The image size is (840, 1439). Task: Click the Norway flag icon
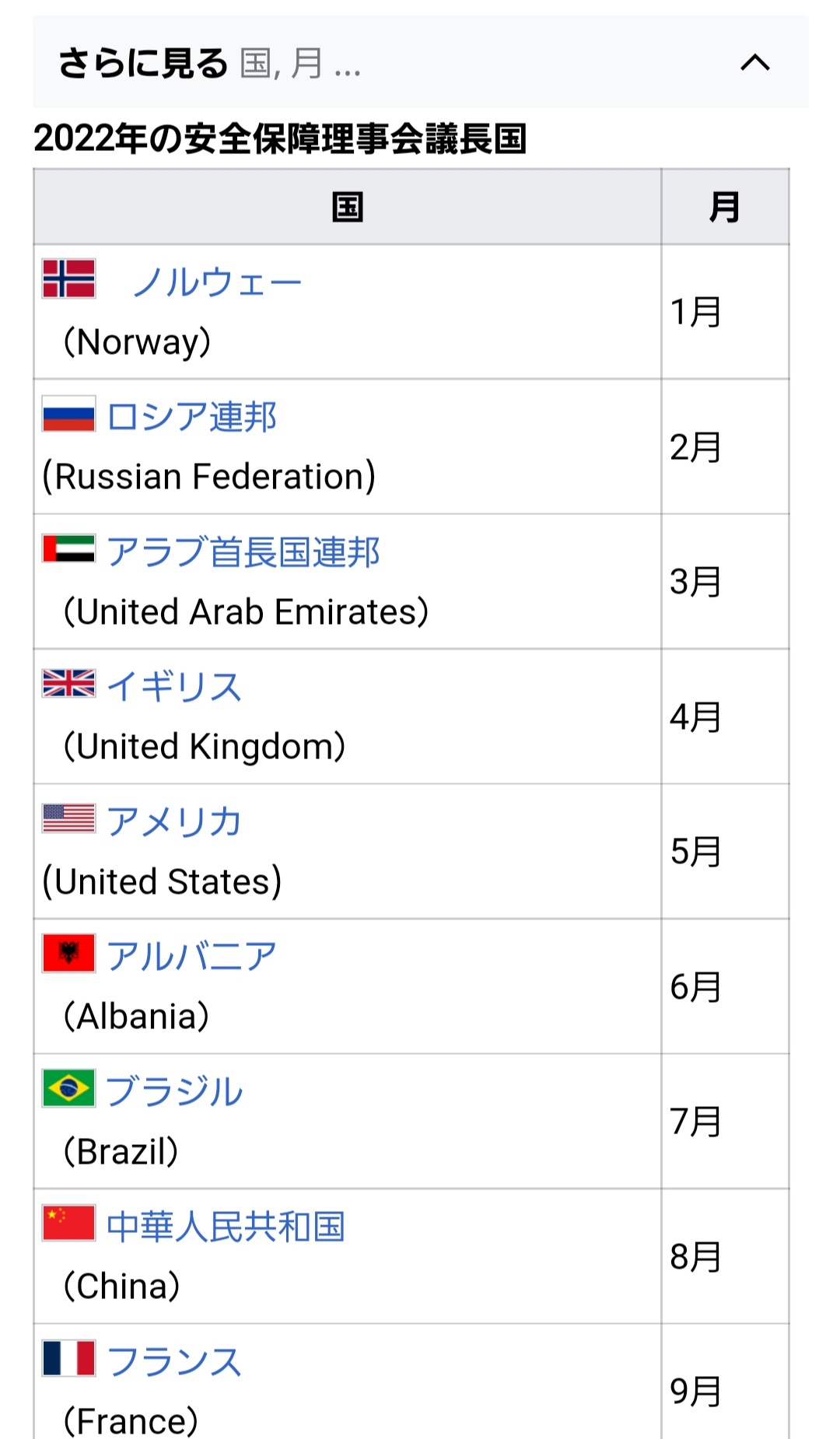pyautogui.click(x=69, y=279)
